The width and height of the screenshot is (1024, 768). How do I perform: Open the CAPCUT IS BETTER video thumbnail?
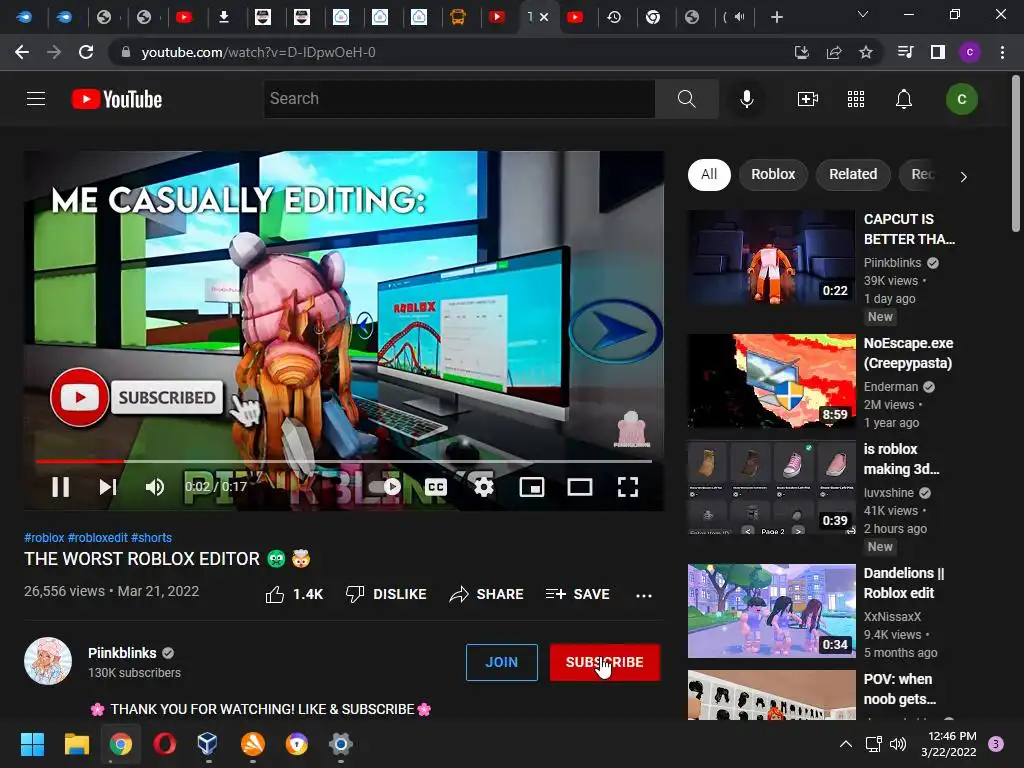[771, 257]
